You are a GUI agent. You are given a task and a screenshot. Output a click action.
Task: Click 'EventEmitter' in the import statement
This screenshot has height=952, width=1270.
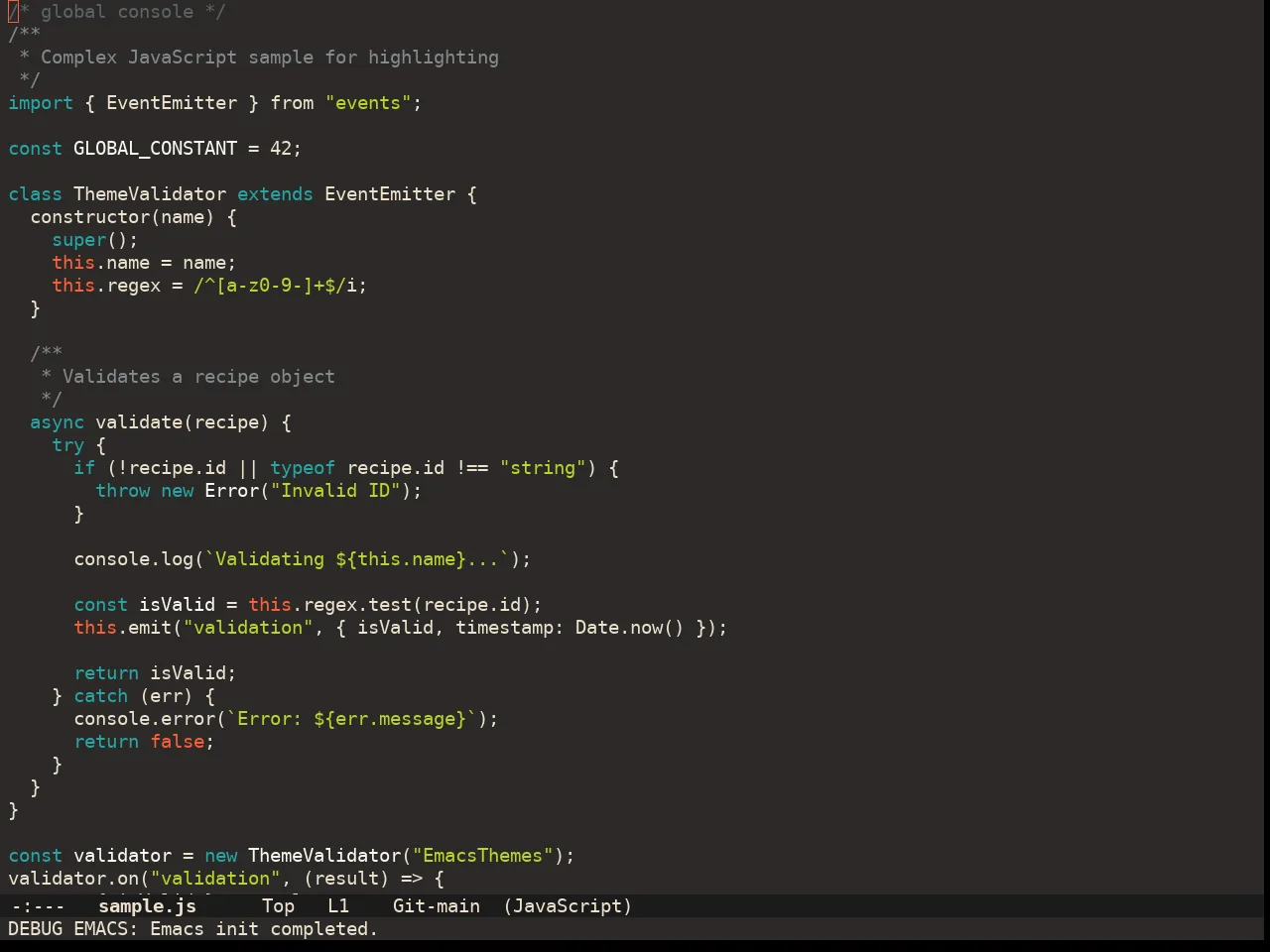click(x=172, y=102)
